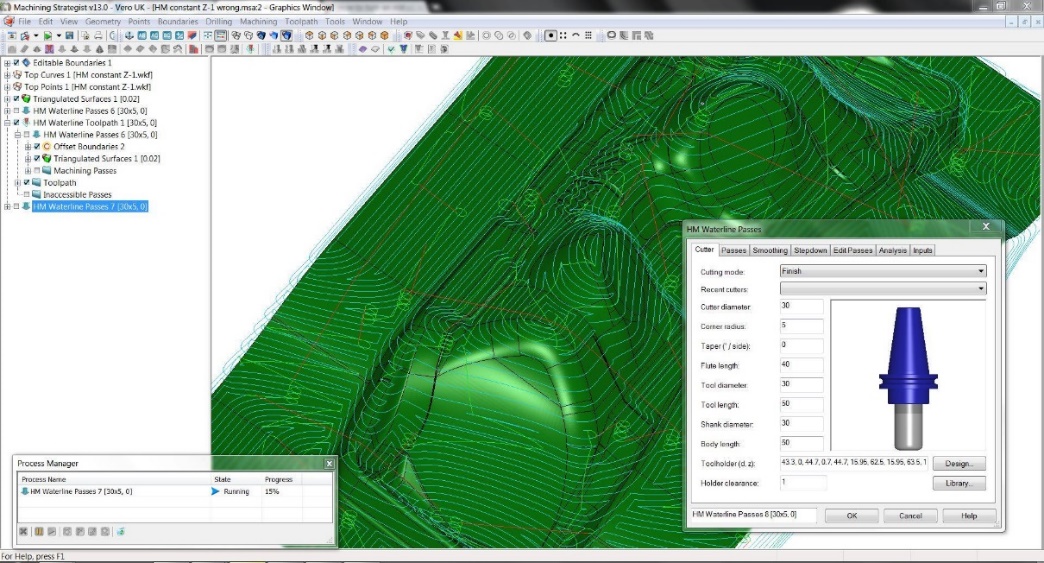
Task: Switch to the Analysis tab
Action: tap(892, 250)
